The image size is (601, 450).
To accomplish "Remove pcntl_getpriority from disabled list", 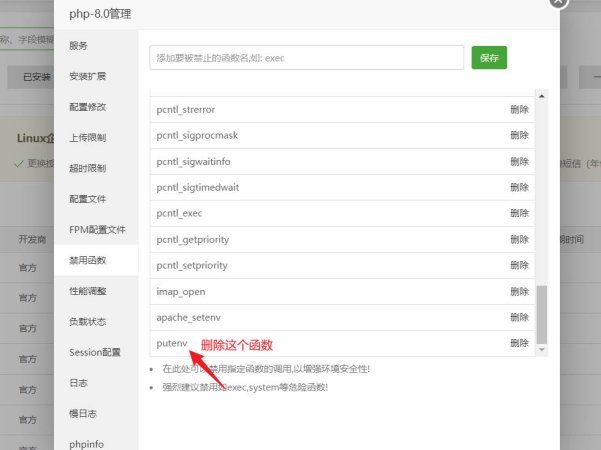I will pos(519,240).
